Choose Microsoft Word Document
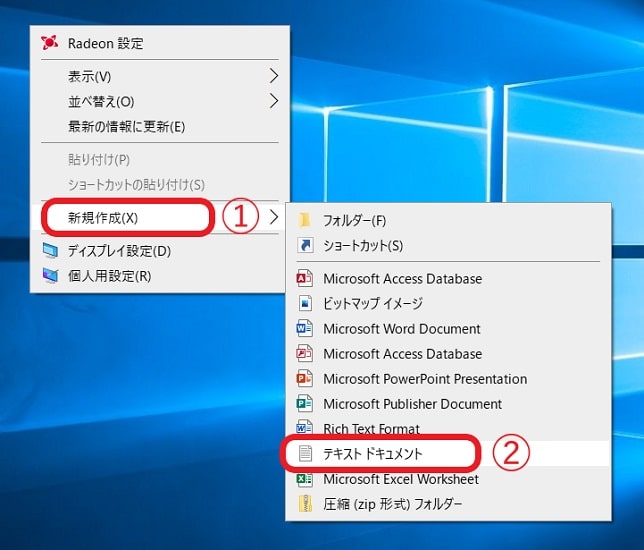 point(448,329)
